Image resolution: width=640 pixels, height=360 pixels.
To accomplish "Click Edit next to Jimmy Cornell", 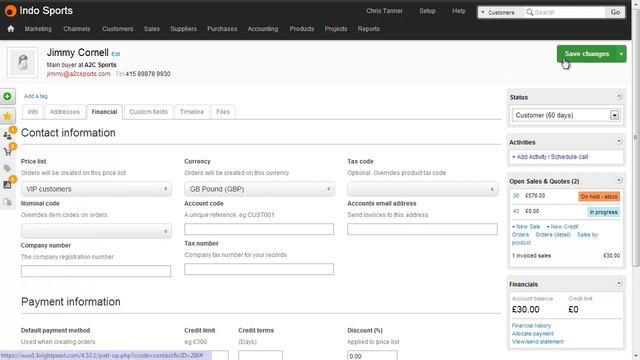I will click(x=116, y=54).
